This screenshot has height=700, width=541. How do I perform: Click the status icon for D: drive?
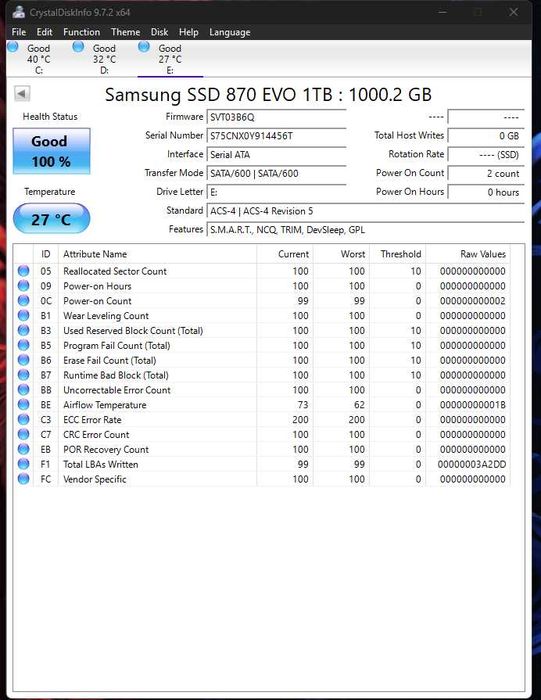(x=78, y=46)
